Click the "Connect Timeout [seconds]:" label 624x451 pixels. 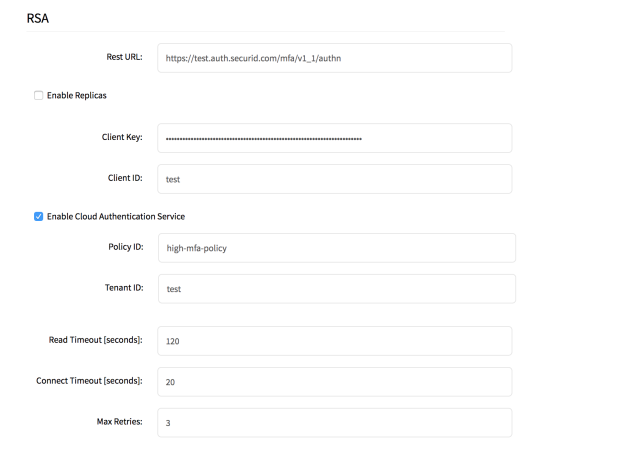click(x=90, y=381)
